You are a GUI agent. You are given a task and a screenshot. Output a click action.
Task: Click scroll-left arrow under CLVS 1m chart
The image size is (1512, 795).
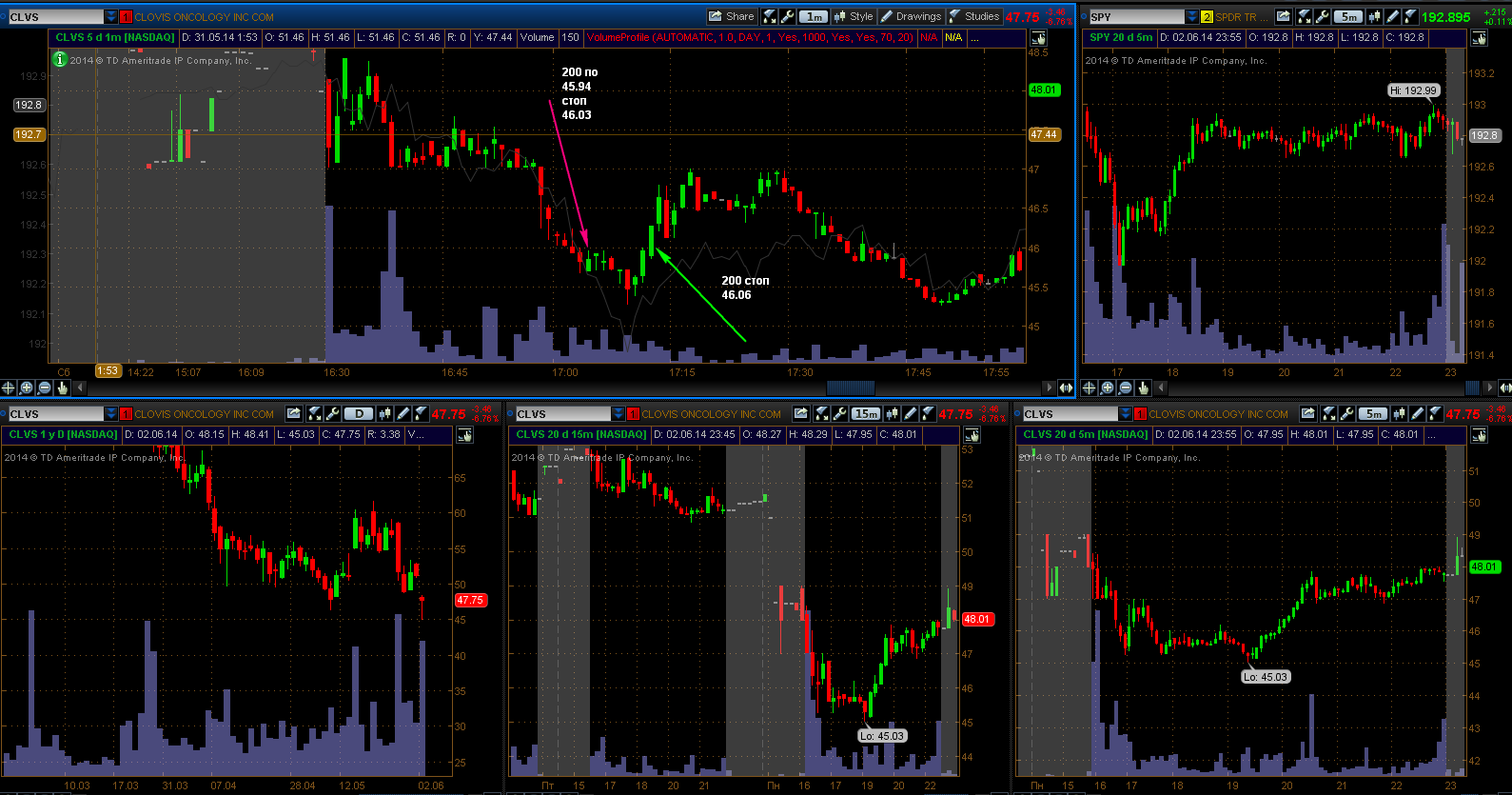80,388
